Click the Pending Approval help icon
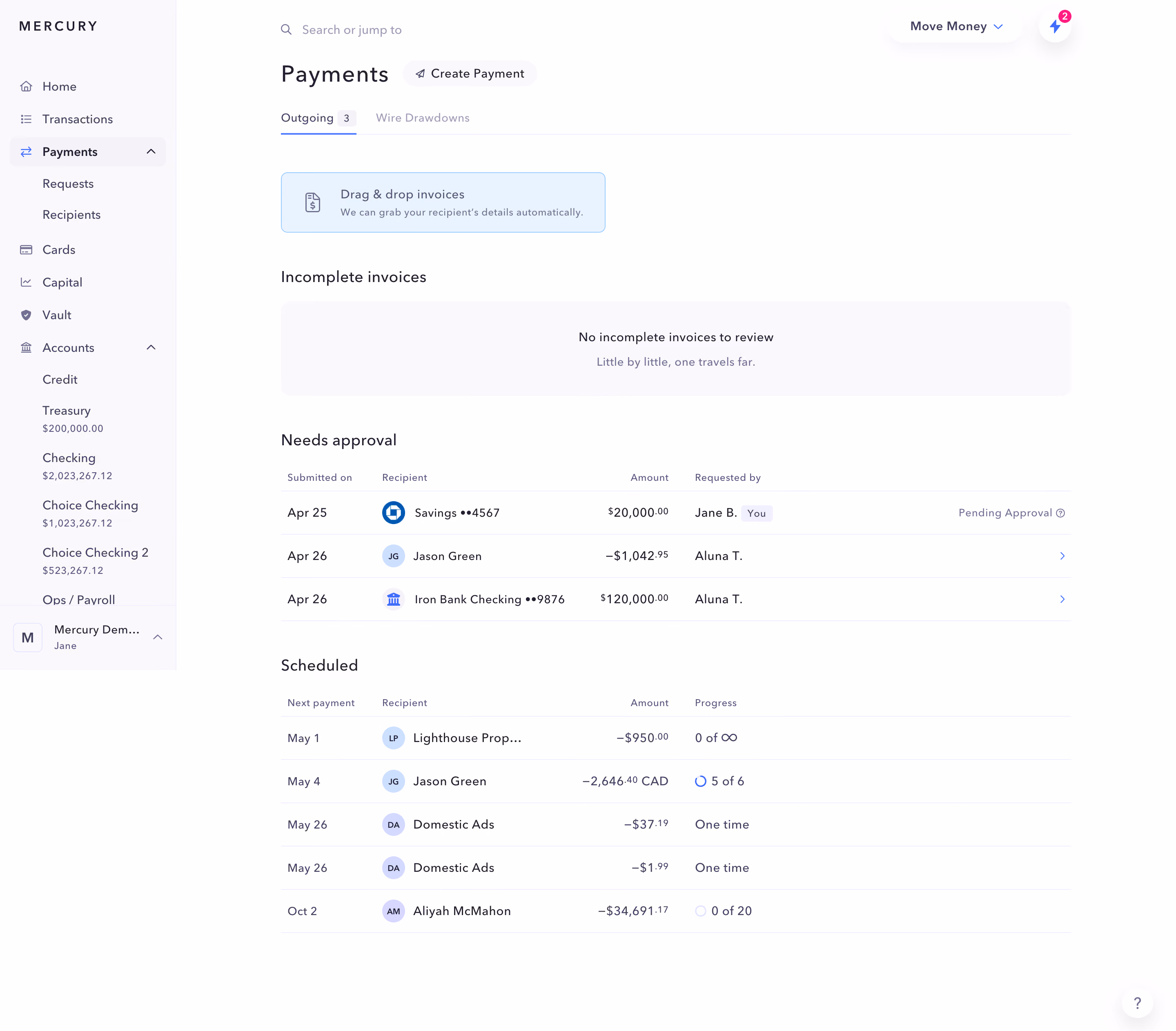The width and height of the screenshot is (1176, 1031). (1060, 513)
